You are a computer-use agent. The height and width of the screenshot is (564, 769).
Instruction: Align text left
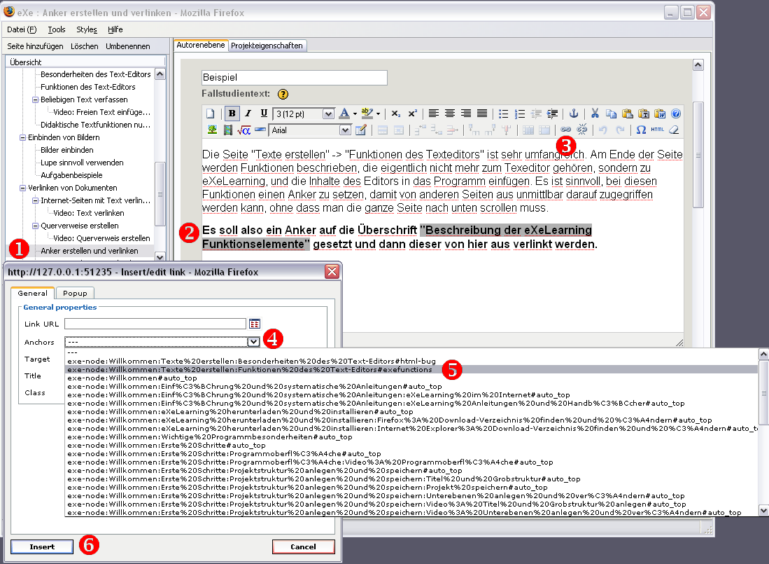[x=434, y=114]
